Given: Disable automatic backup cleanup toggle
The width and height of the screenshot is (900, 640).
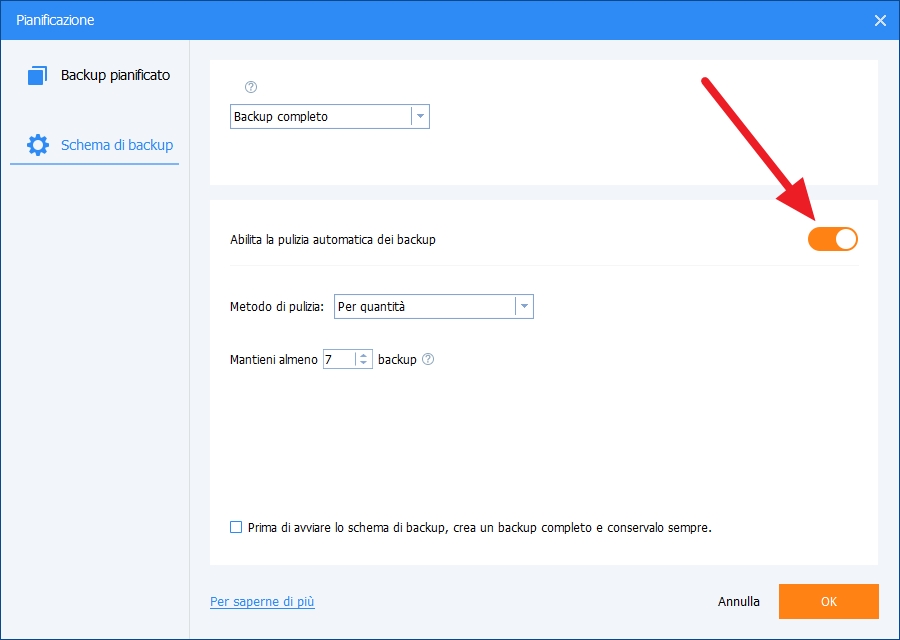Looking at the screenshot, I should (x=832, y=239).
